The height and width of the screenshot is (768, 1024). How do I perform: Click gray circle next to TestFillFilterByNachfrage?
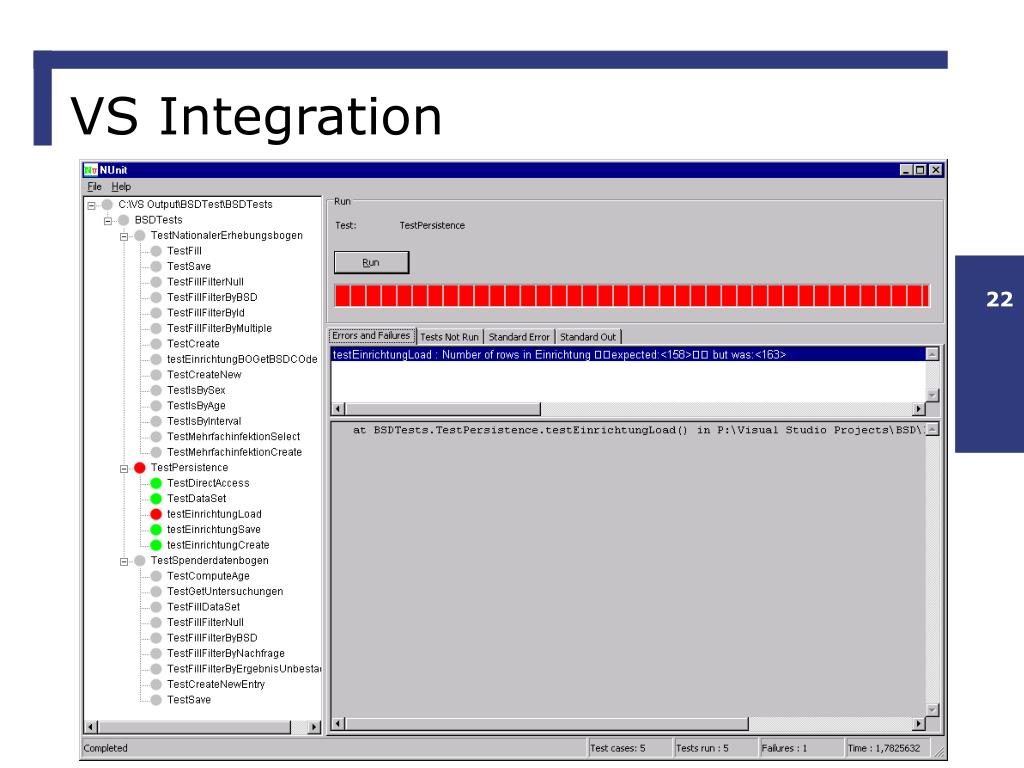pos(156,653)
